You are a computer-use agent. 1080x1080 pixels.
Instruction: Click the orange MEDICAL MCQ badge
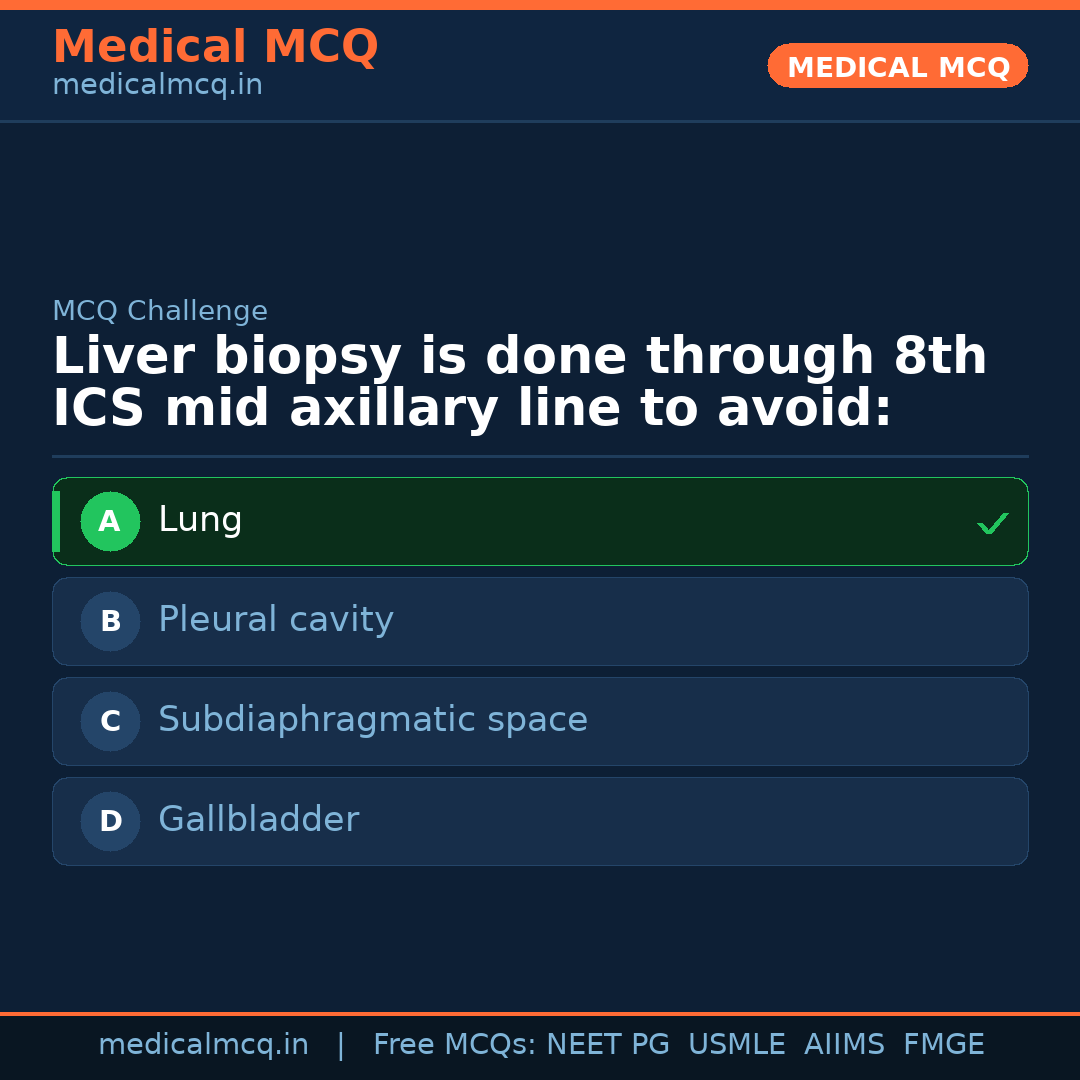click(897, 67)
